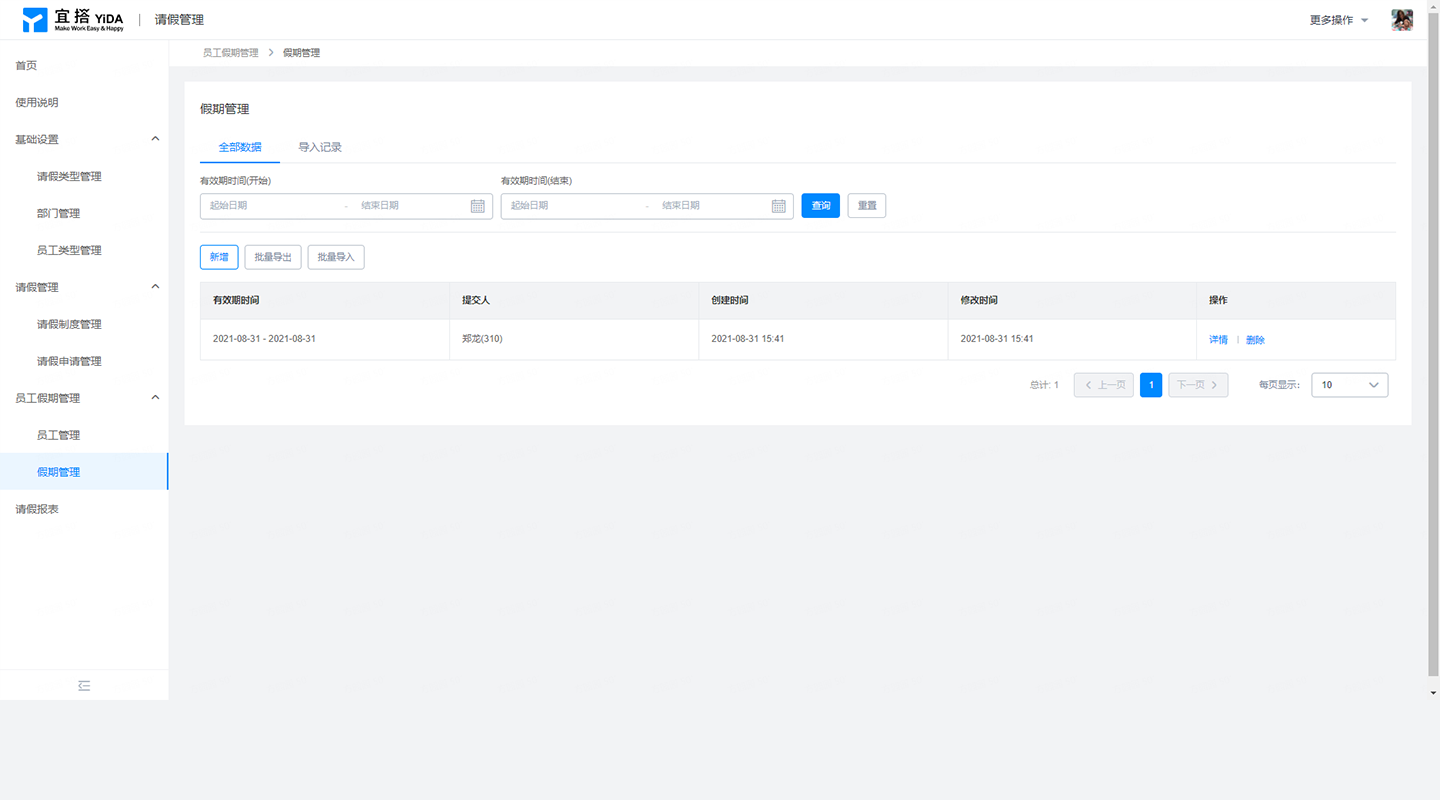Collapse the 请假管理 sidebar section chevron
The image size is (1440, 800).
click(x=155, y=287)
